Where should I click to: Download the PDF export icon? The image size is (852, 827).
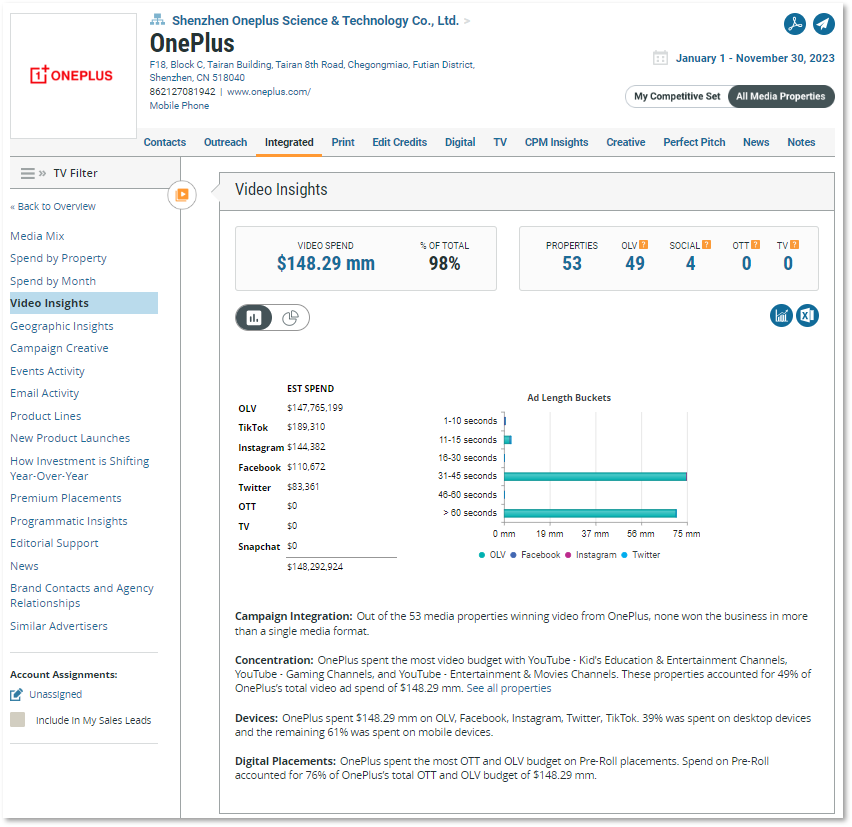[794, 24]
